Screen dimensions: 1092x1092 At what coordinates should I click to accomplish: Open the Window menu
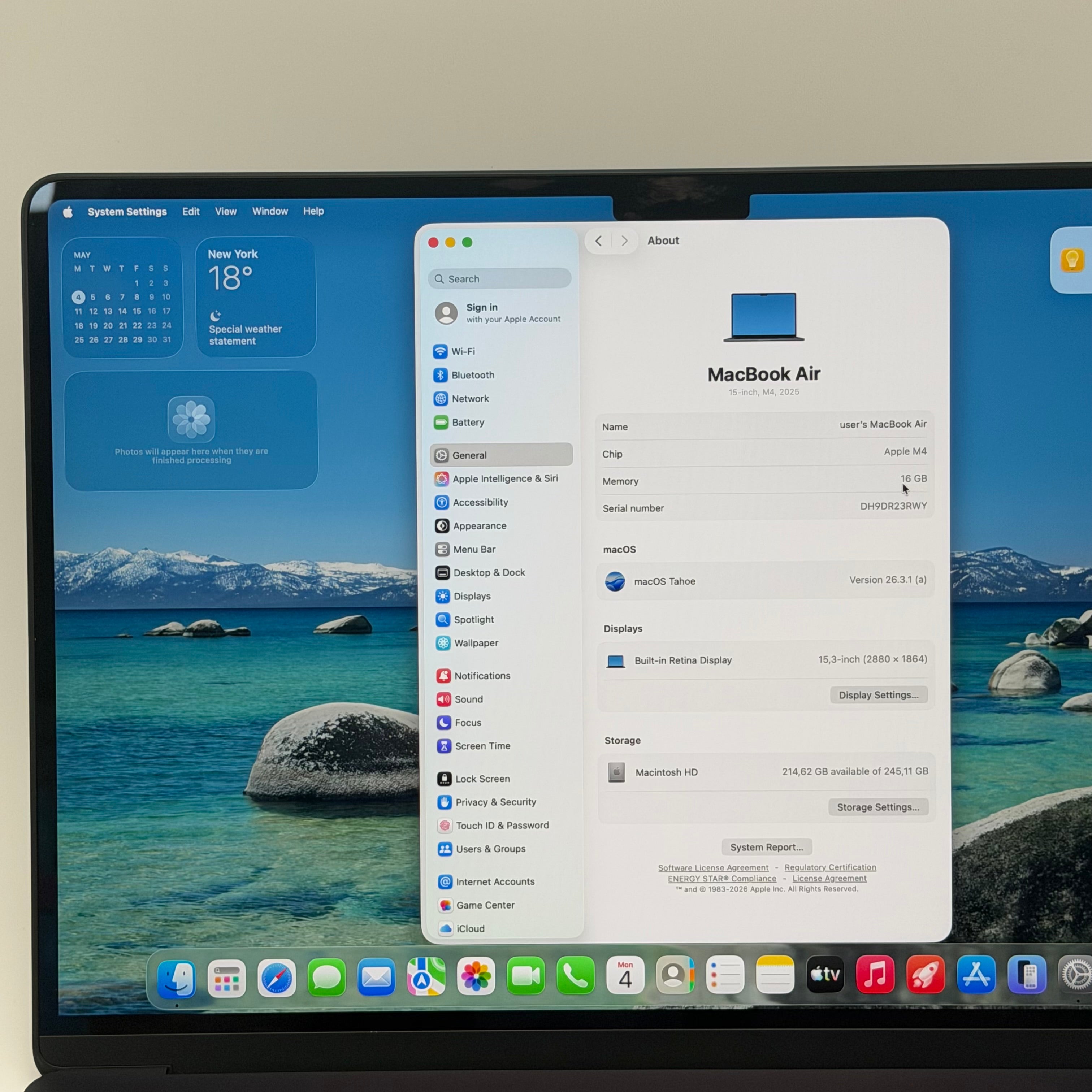tap(270, 211)
